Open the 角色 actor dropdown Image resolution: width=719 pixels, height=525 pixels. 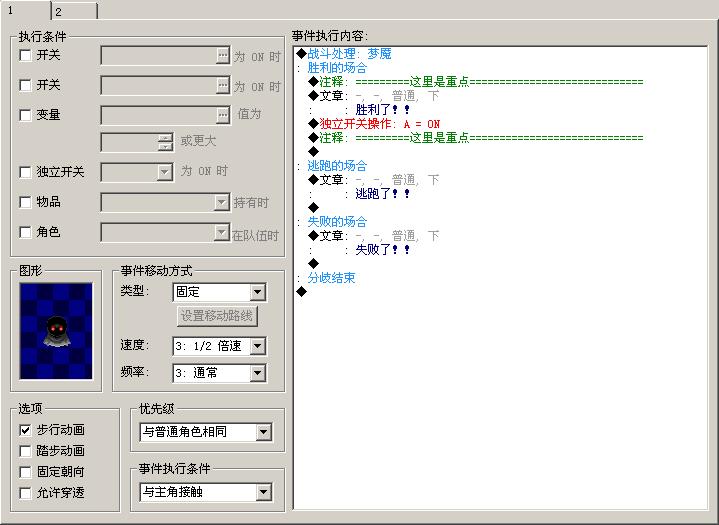pyautogui.click(x=221, y=232)
